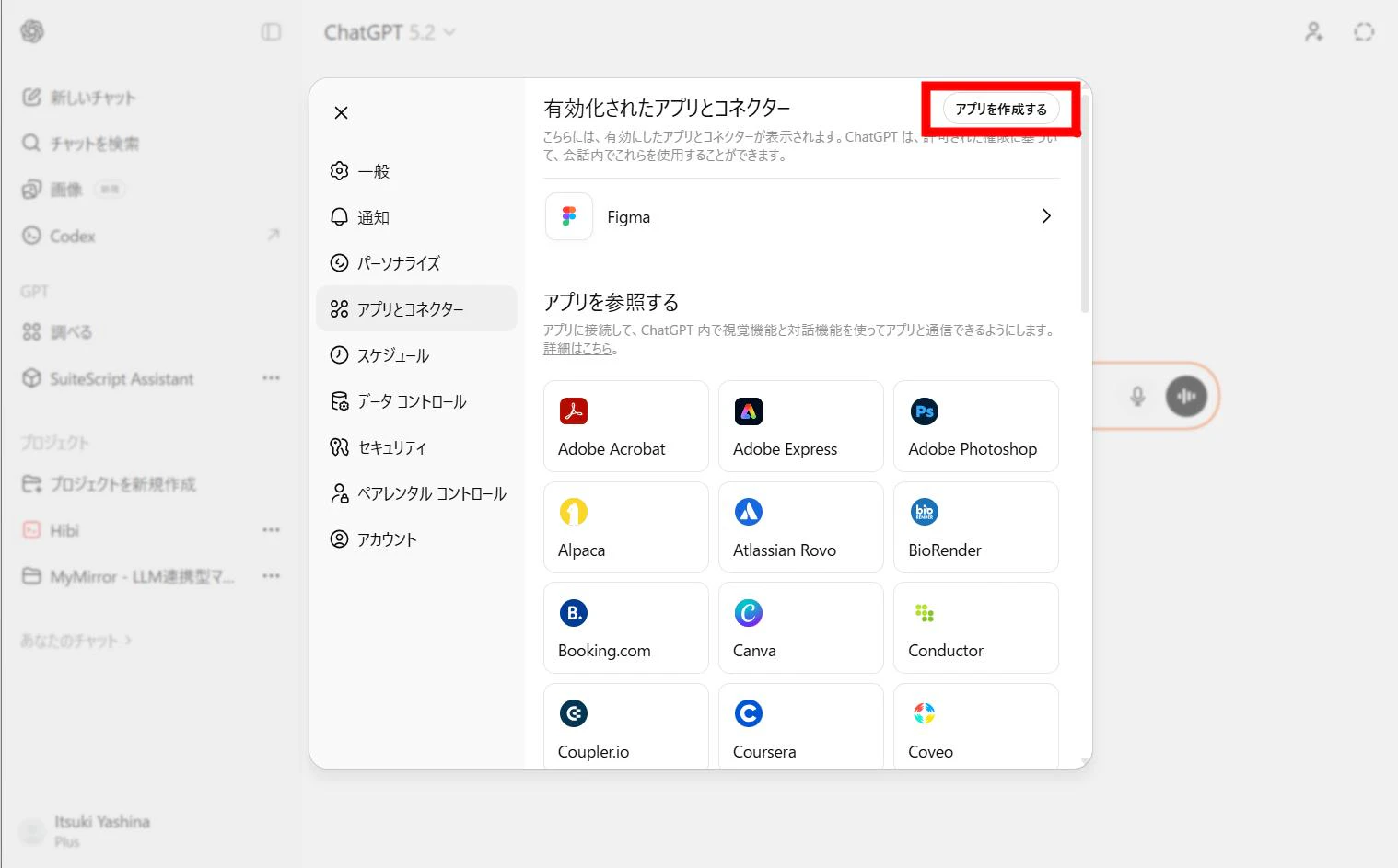This screenshot has width=1398, height=868.
Task: Click the Atlassian Rovo label text
Action: point(785,550)
